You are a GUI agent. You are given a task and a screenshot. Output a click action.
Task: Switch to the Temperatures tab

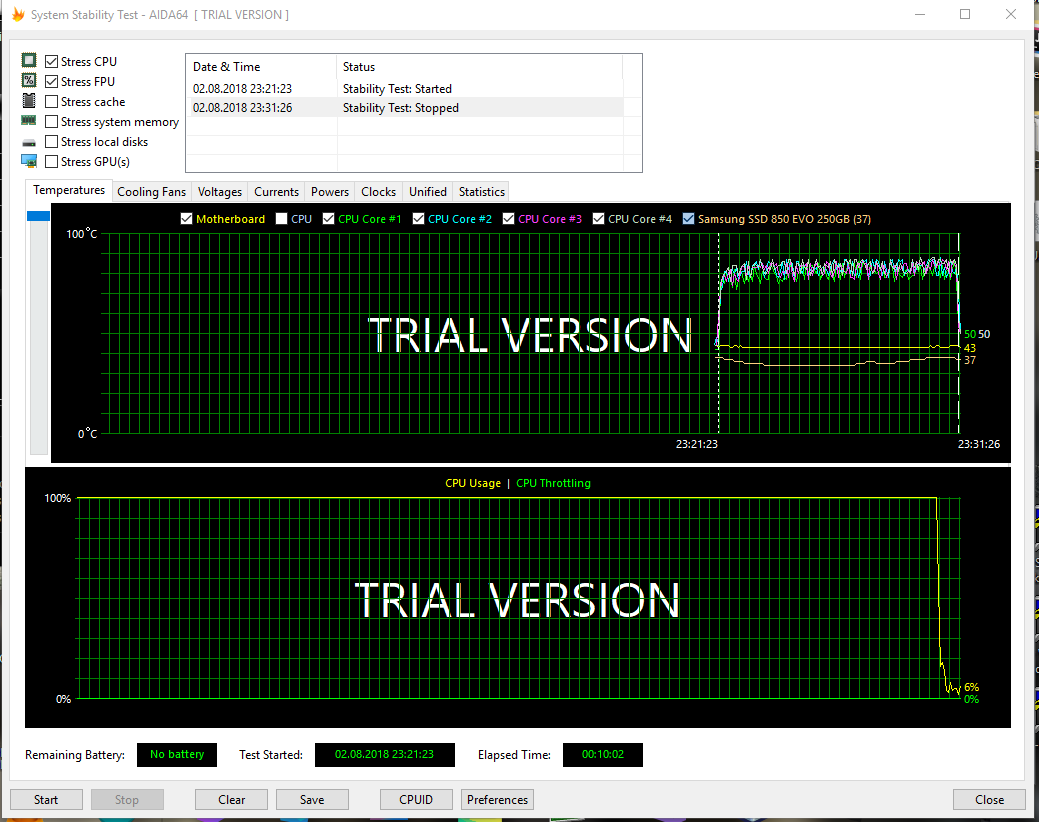[69, 190]
